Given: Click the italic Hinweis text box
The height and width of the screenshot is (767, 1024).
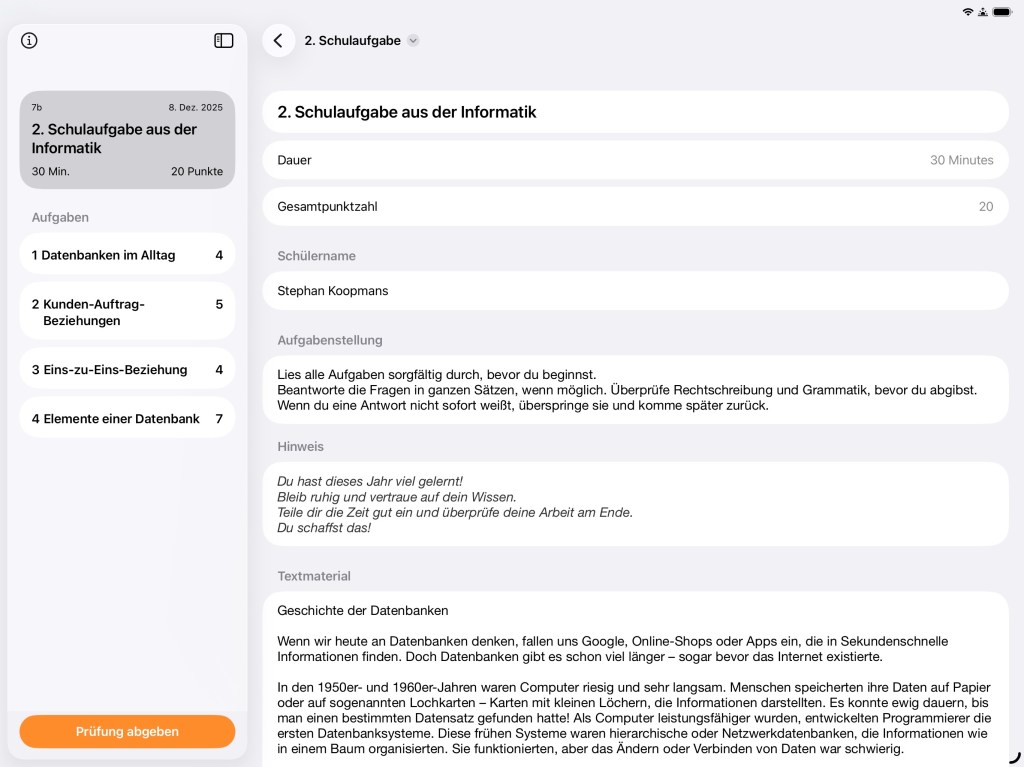Looking at the screenshot, I should [635, 504].
